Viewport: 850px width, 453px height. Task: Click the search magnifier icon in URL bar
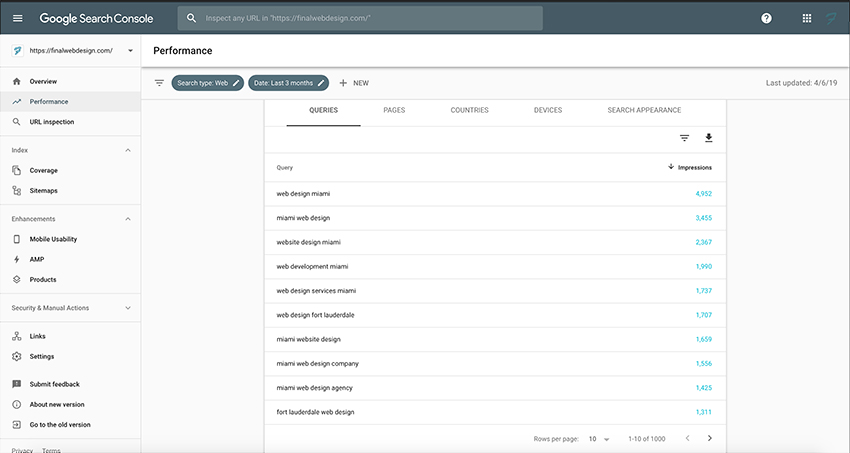coord(191,18)
